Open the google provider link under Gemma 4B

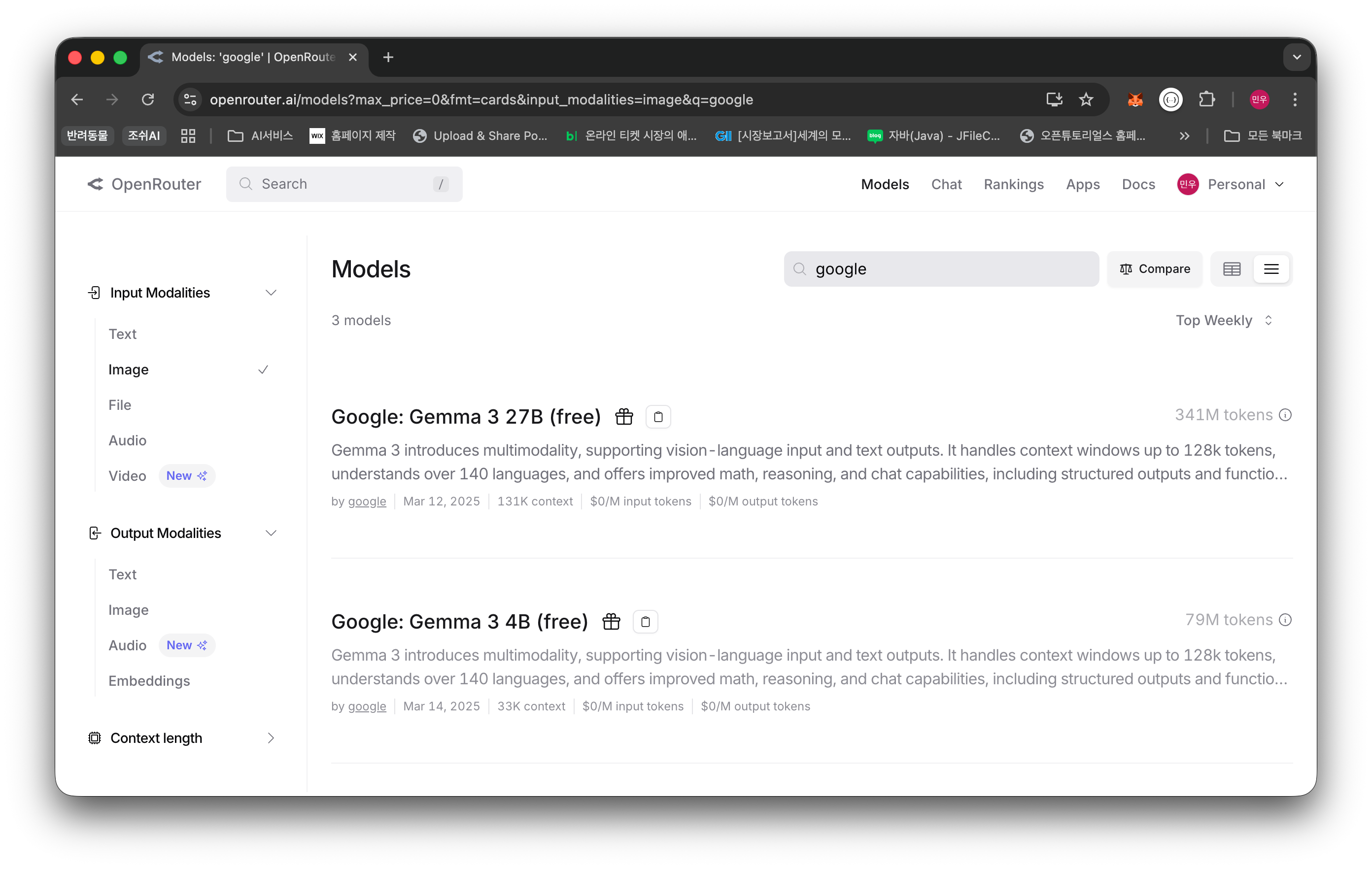367,706
